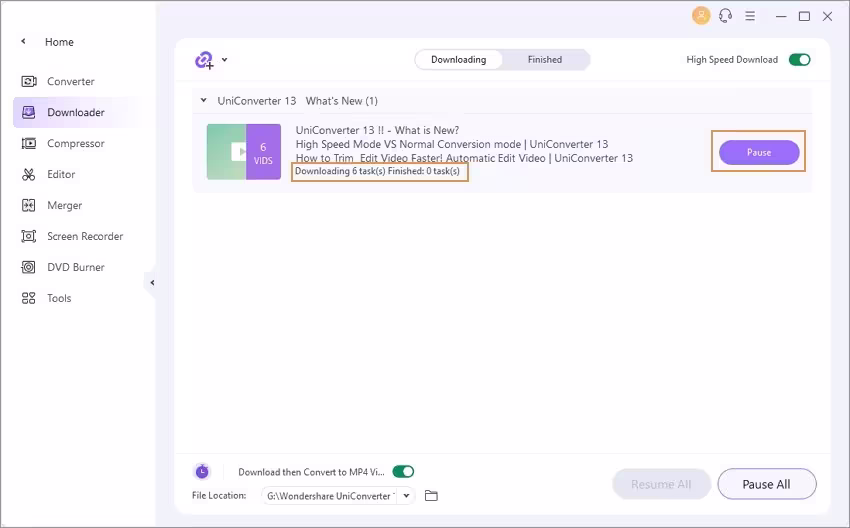Screen dimensions: 850x528
Task: Maximize the UniConverter window
Action: (804, 16)
